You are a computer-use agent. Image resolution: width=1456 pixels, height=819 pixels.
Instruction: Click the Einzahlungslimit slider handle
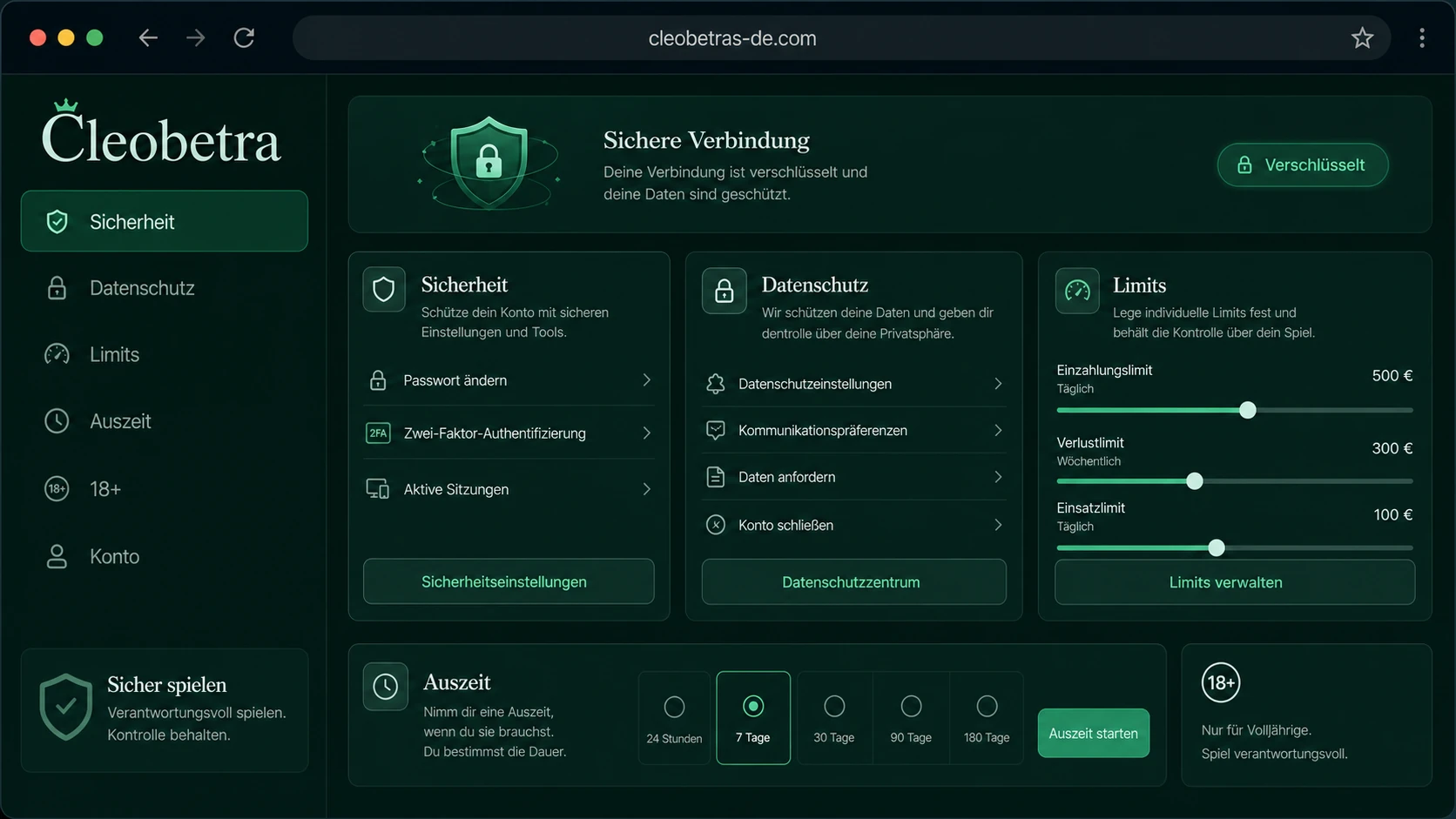1248,410
